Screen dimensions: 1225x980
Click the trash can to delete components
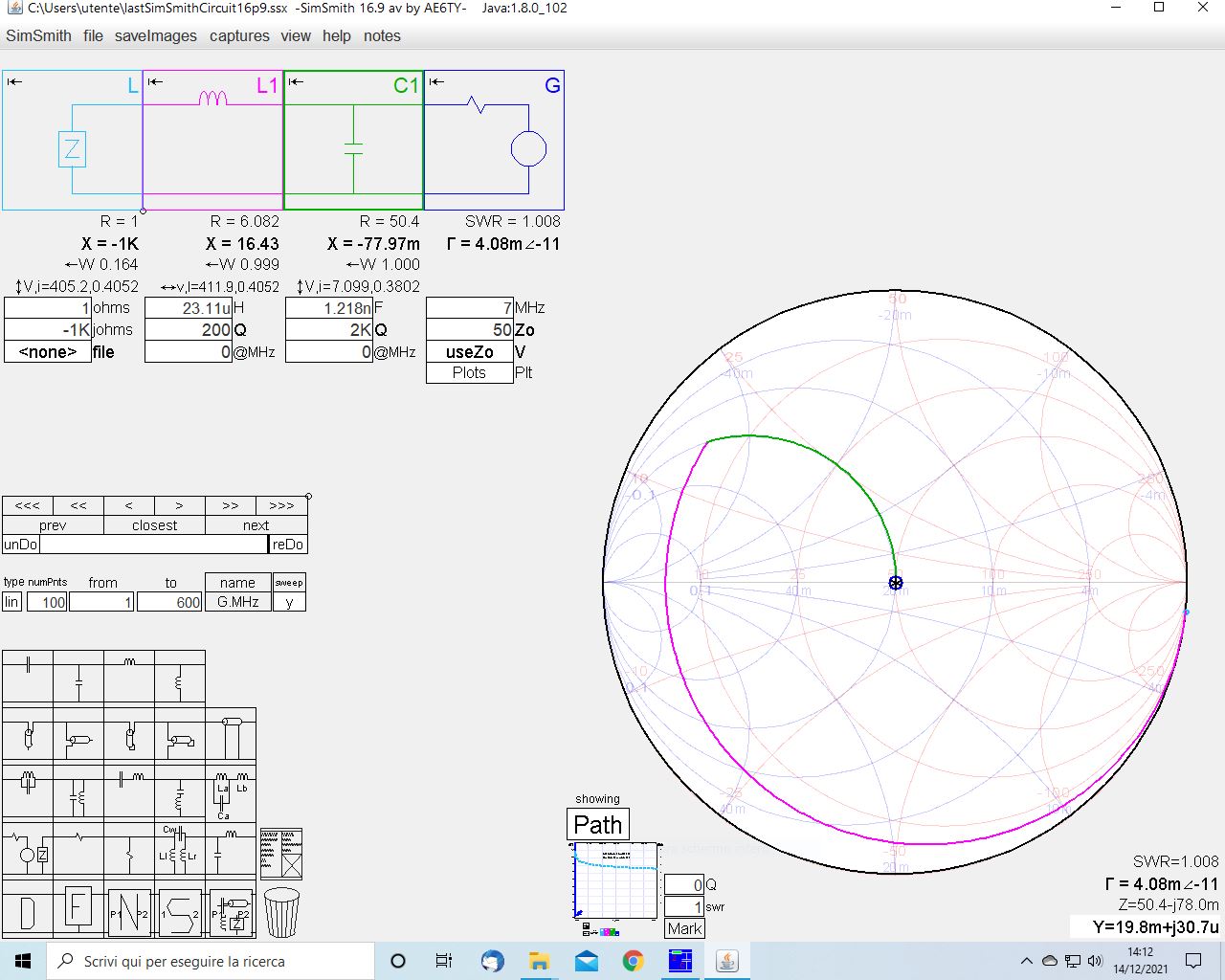coord(281,913)
